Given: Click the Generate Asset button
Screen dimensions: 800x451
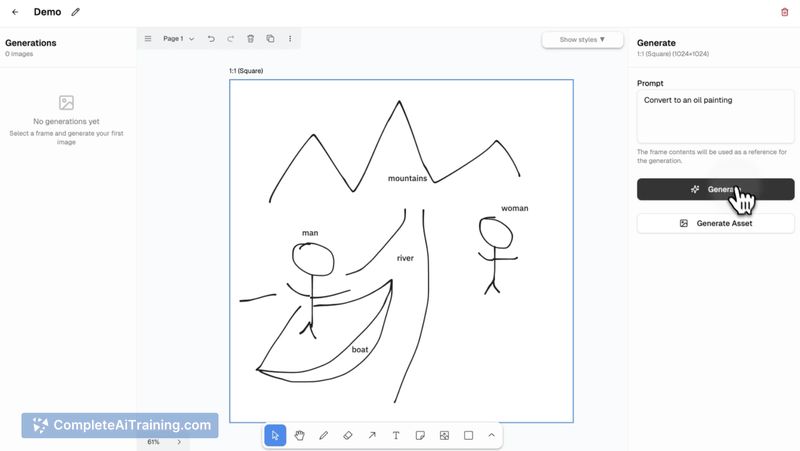Looking at the screenshot, I should [715, 223].
